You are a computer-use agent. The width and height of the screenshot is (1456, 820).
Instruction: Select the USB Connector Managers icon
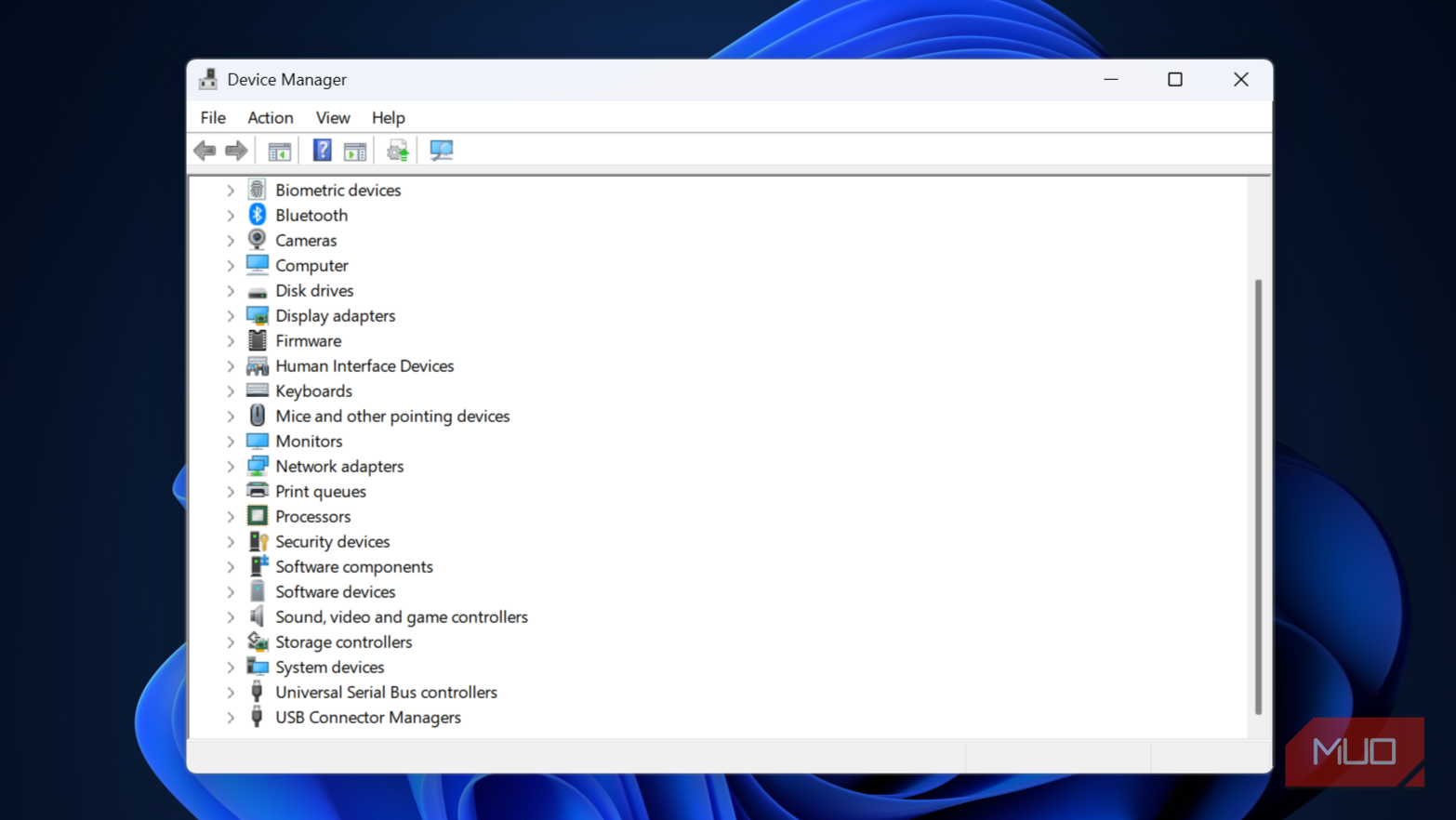(258, 717)
